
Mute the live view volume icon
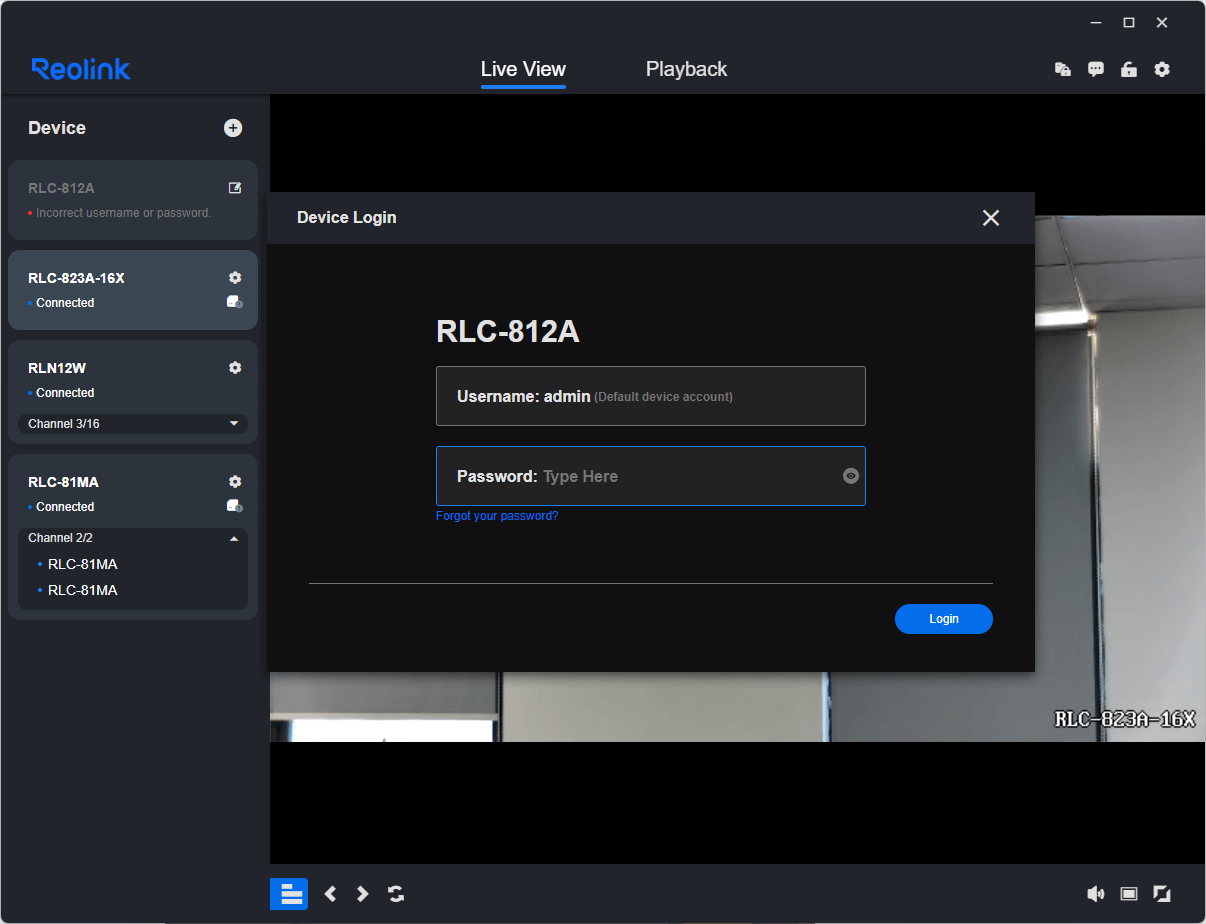coord(1096,894)
